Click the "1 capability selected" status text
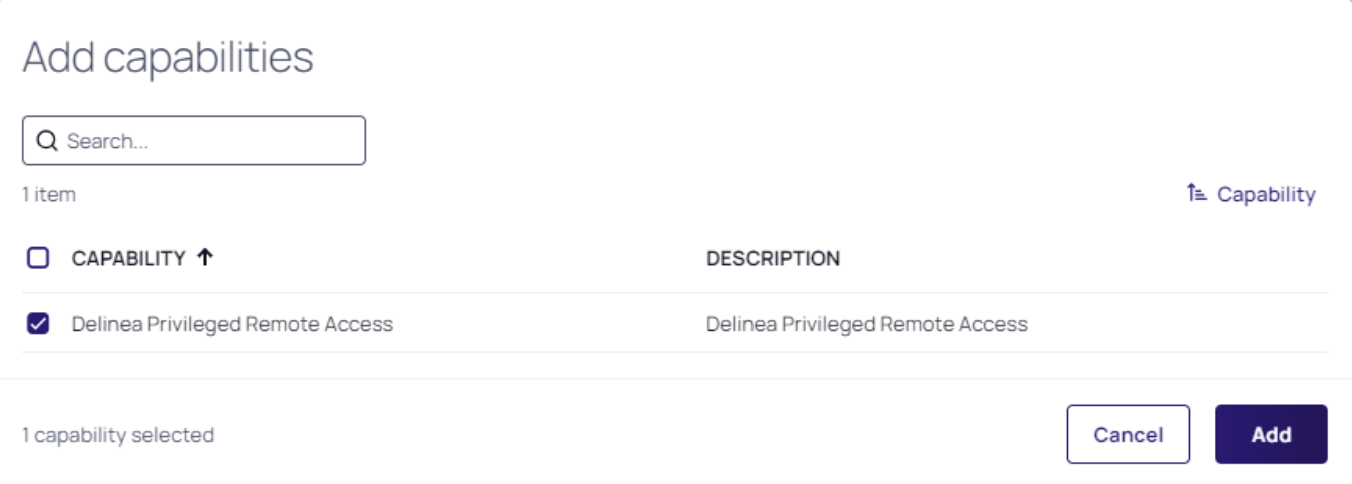Image resolution: width=1352 pixels, height=484 pixels. [118, 435]
